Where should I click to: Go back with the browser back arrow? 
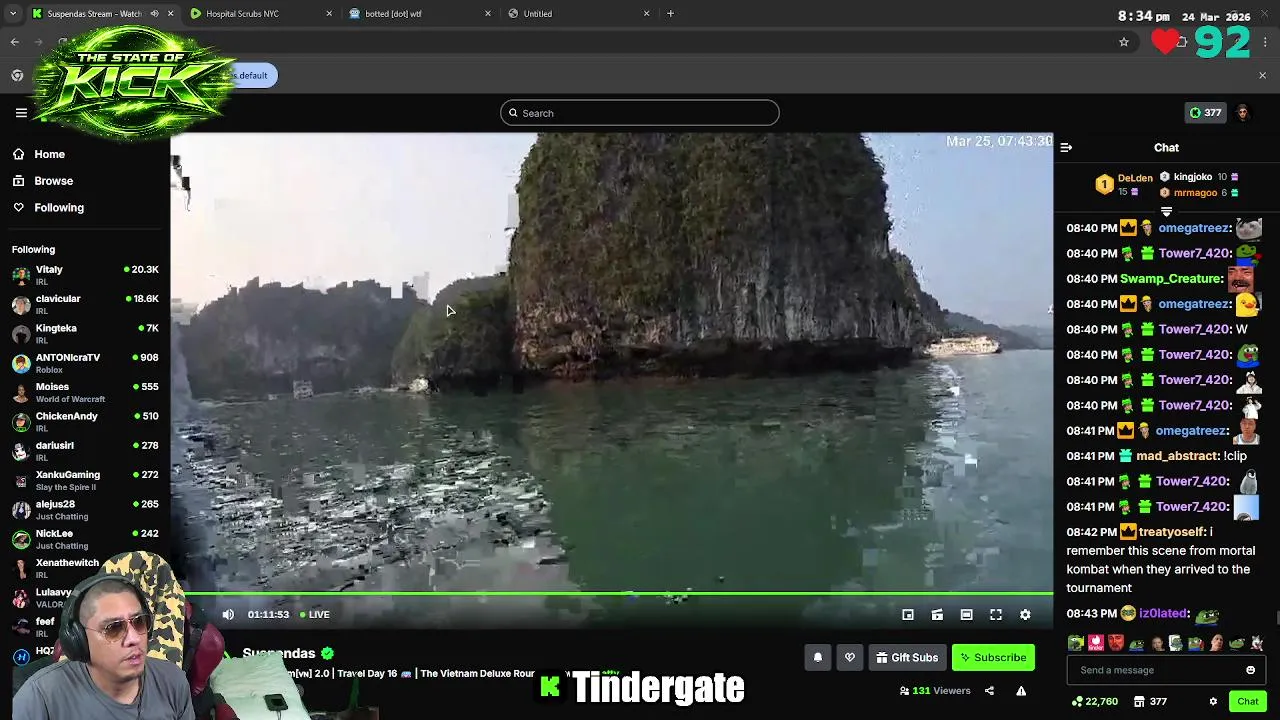click(15, 42)
